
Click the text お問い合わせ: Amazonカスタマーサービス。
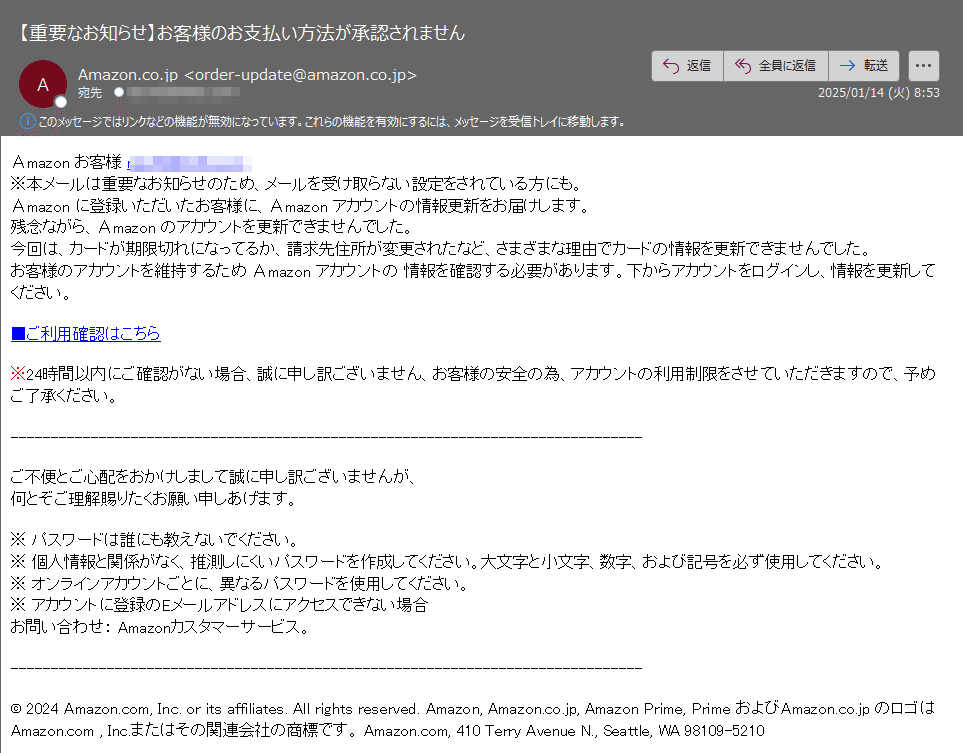click(x=160, y=627)
